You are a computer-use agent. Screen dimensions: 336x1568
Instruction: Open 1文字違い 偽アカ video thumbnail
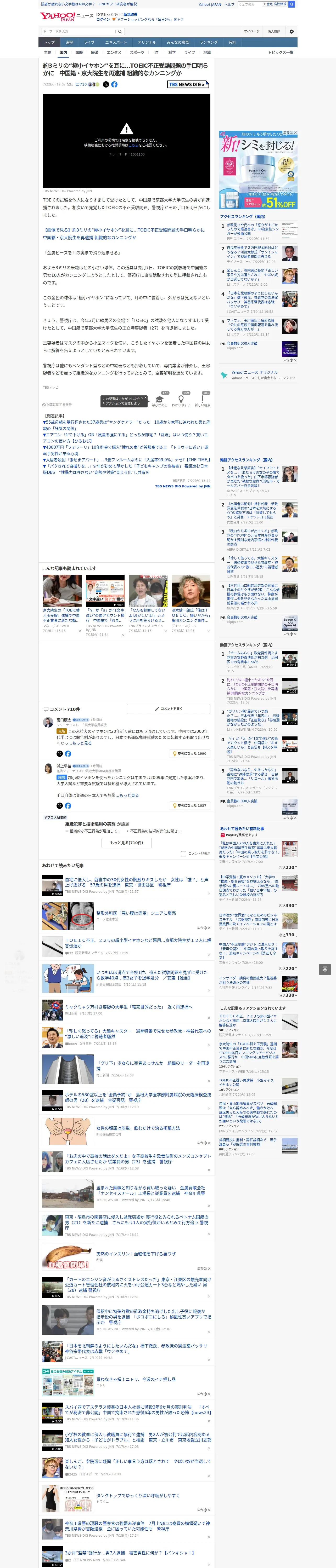pyautogui.click(x=105, y=590)
